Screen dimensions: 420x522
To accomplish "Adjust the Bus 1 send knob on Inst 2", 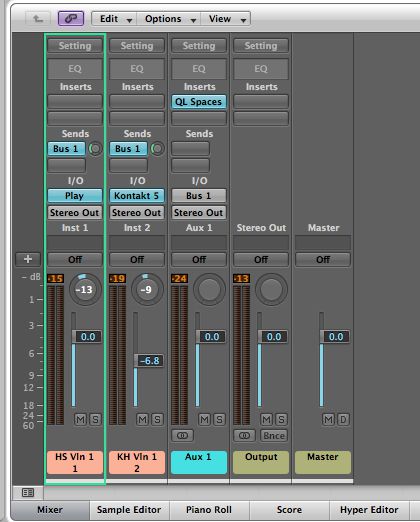I will click(x=157, y=149).
